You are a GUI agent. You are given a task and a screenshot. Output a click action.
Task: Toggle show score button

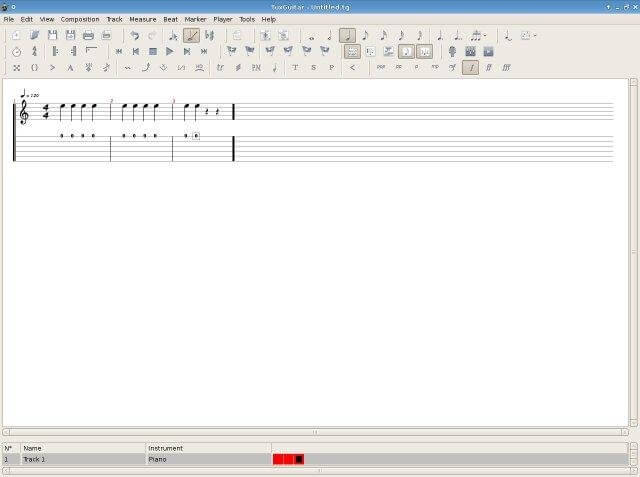(x=406, y=51)
